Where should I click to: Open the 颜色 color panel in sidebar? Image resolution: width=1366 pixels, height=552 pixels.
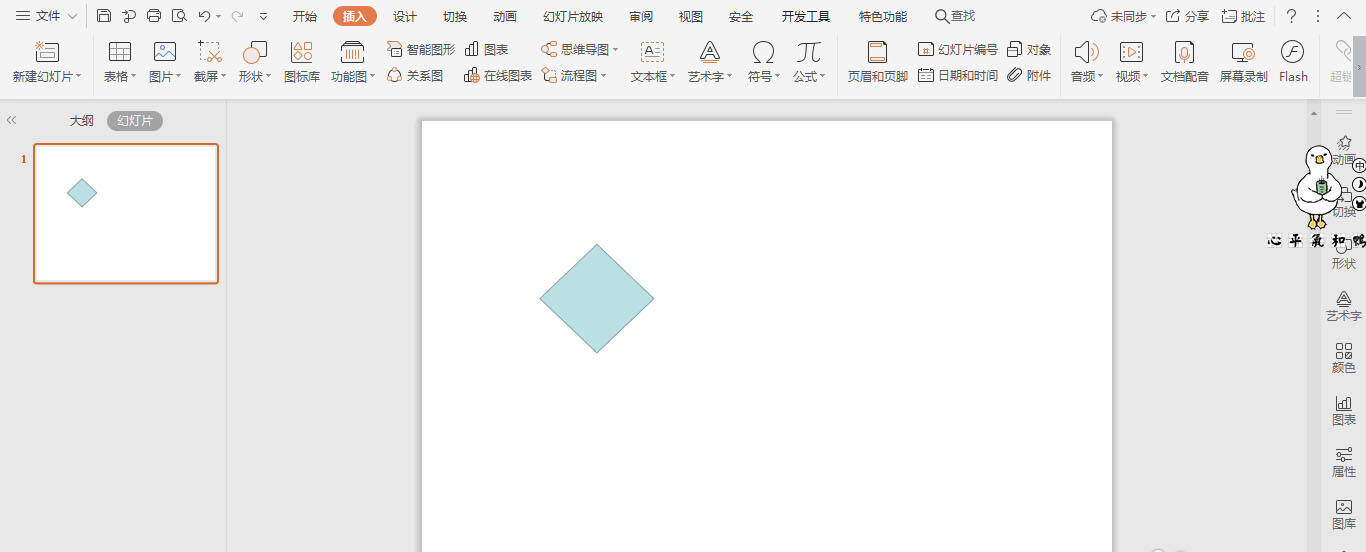pyautogui.click(x=1343, y=358)
